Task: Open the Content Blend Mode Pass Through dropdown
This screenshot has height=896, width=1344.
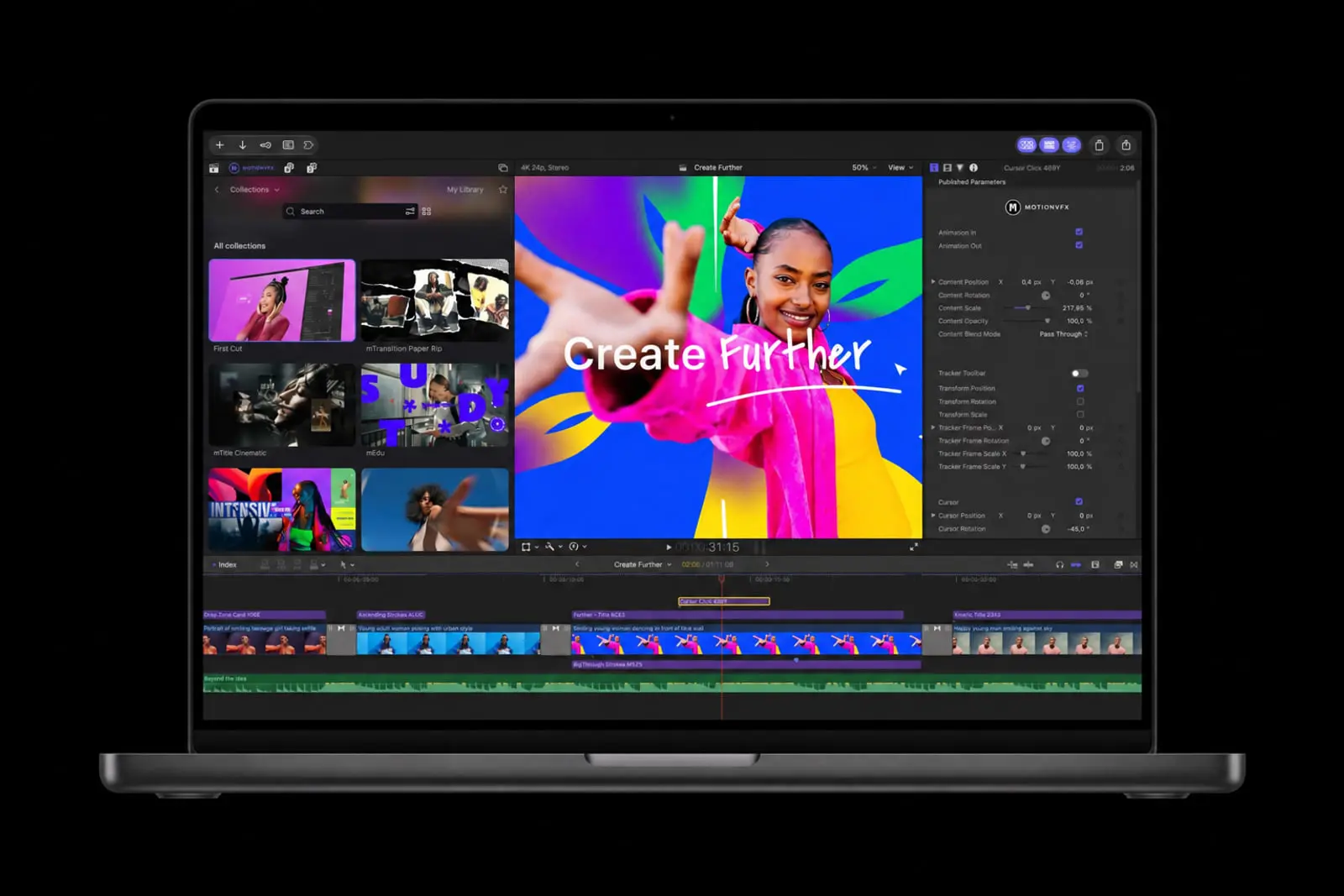Action: click(x=1063, y=334)
